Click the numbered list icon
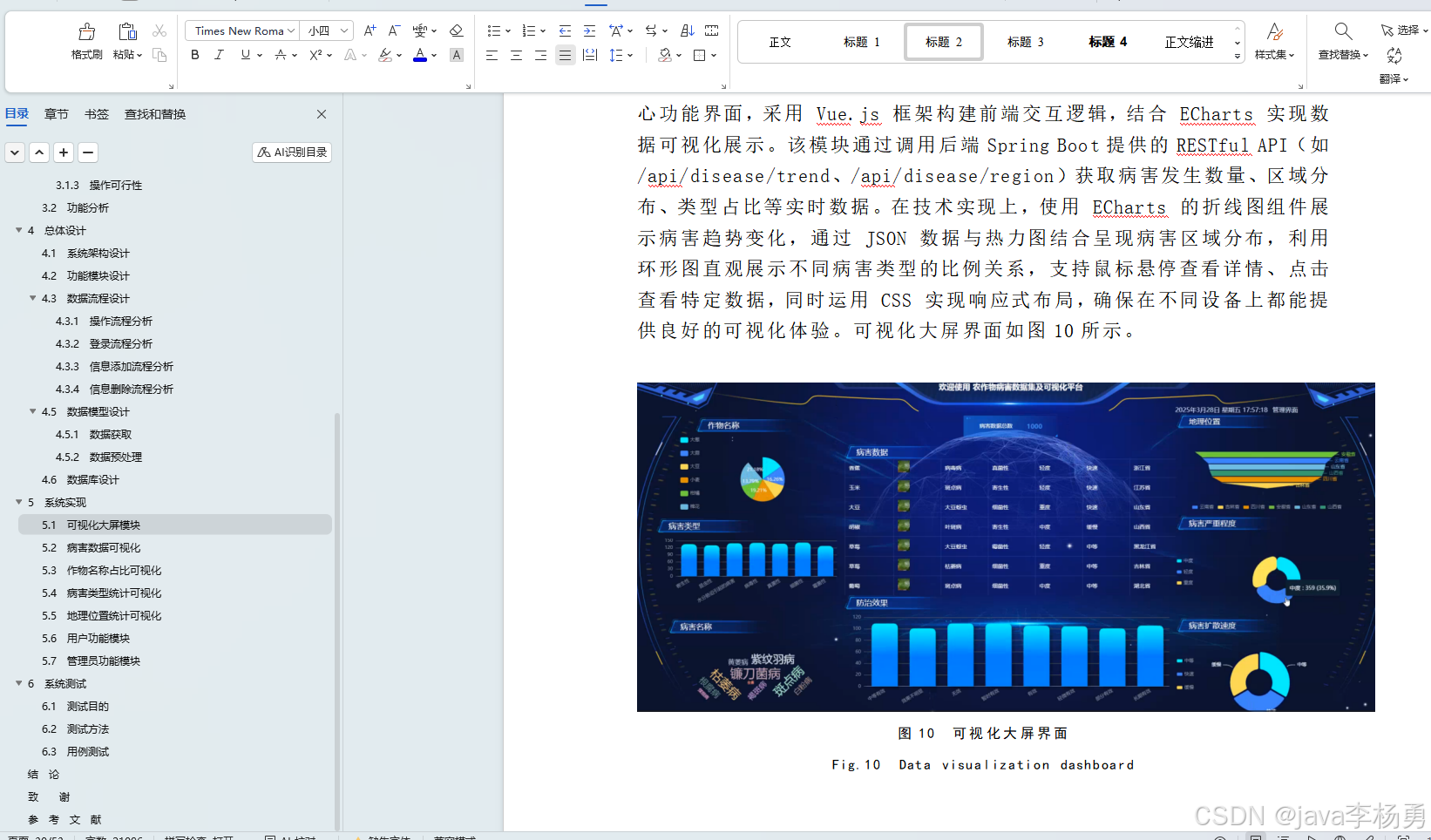This screenshot has height=840, width=1431. click(x=528, y=30)
